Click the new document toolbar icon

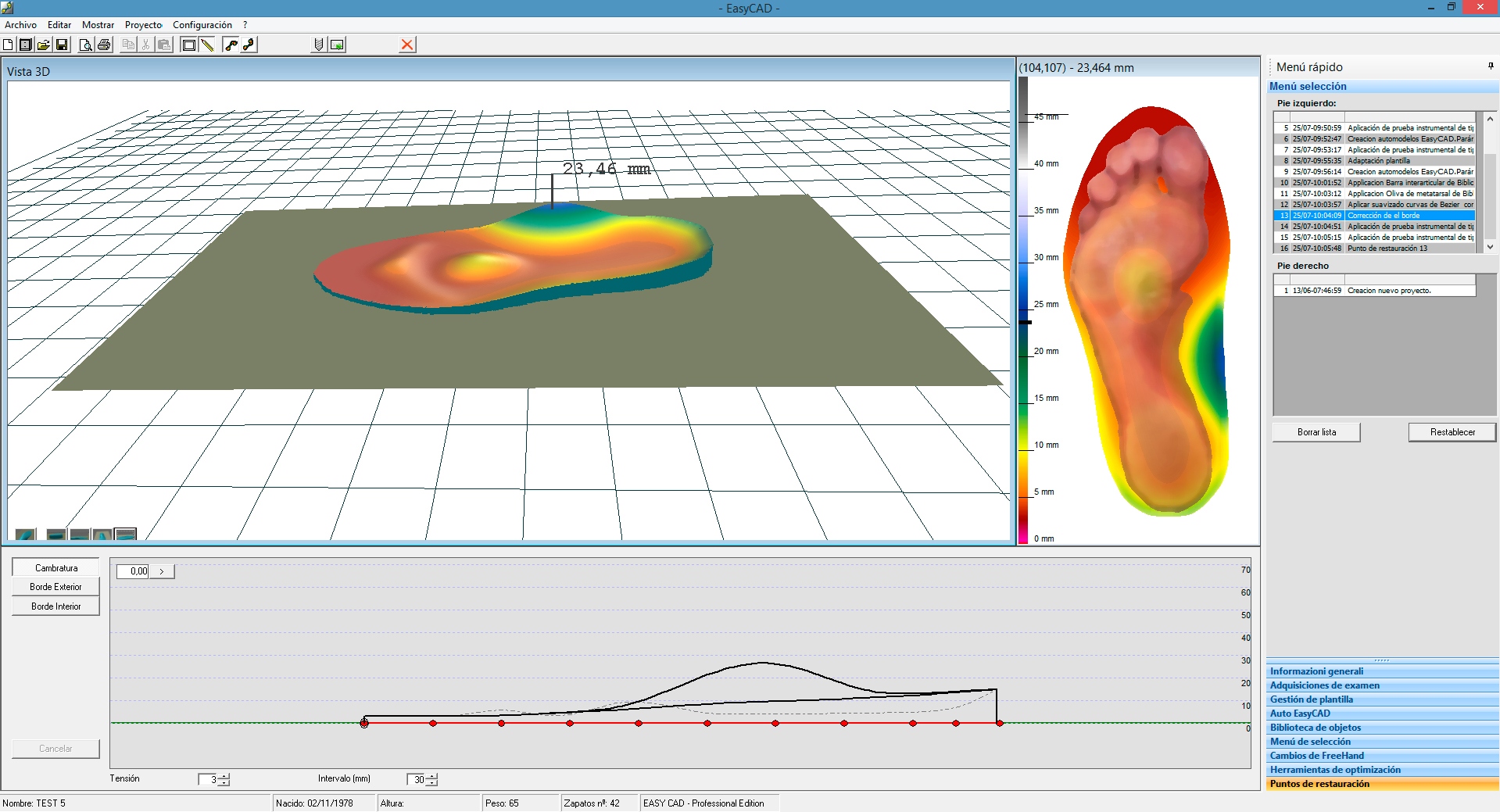[8, 45]
